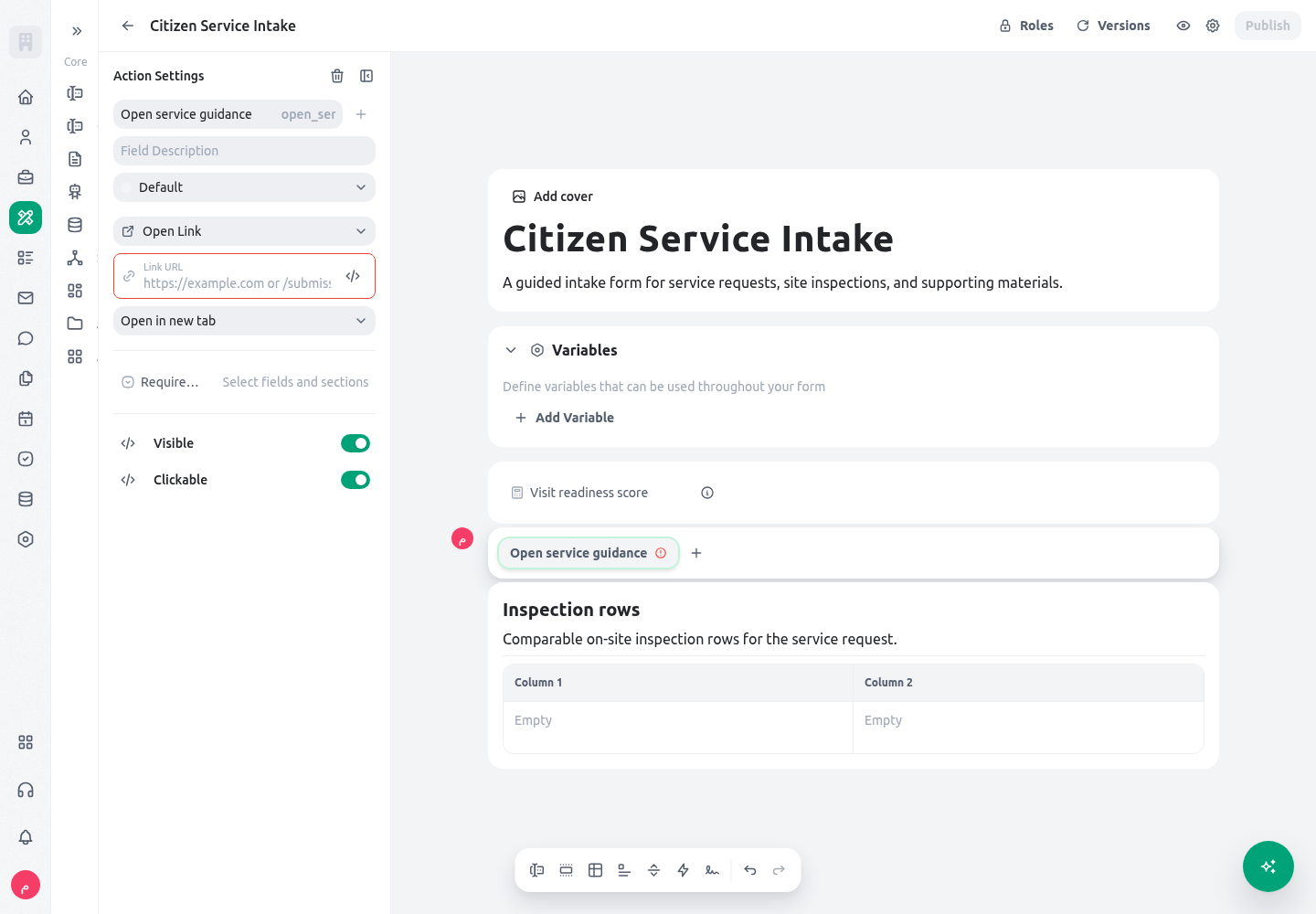Image resolution: width=1316 pixels, height=914 pixels.
Task: Click the Visit readiness score field
Action: 854,493
